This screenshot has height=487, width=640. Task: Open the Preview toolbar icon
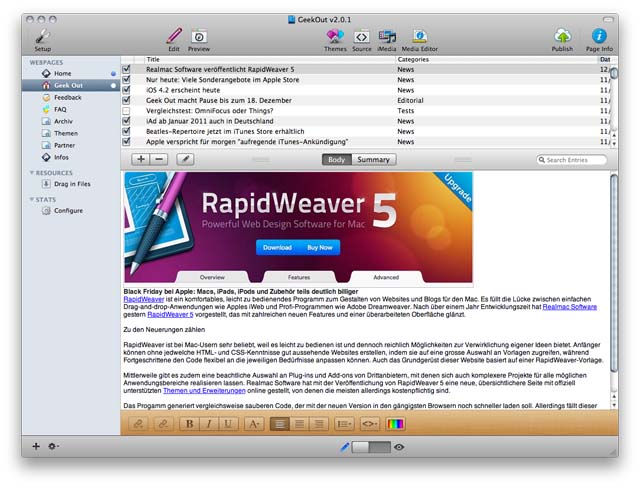pyautogui.click(x=199, y=40)
